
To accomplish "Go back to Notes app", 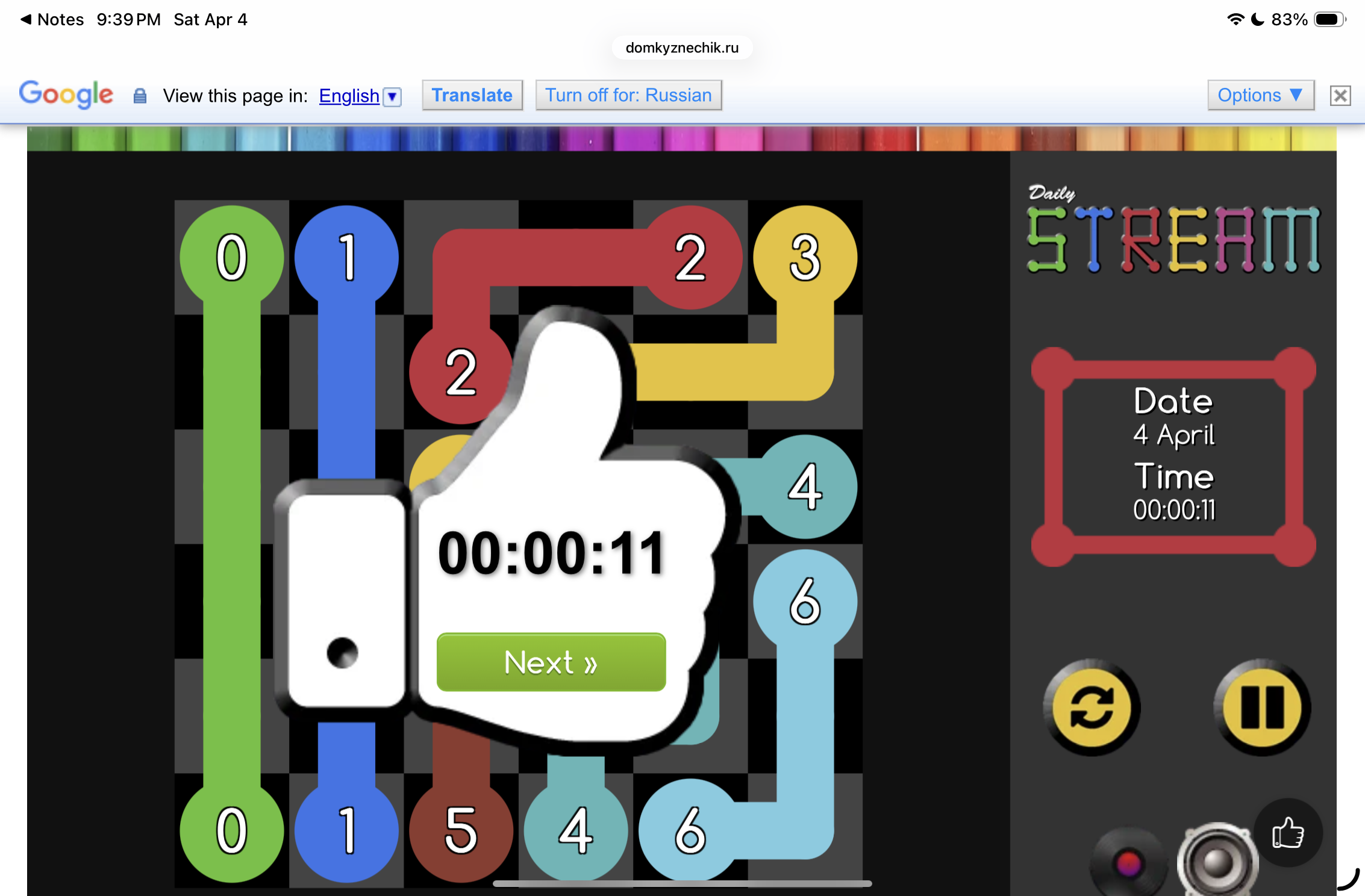I will (52, 19).
